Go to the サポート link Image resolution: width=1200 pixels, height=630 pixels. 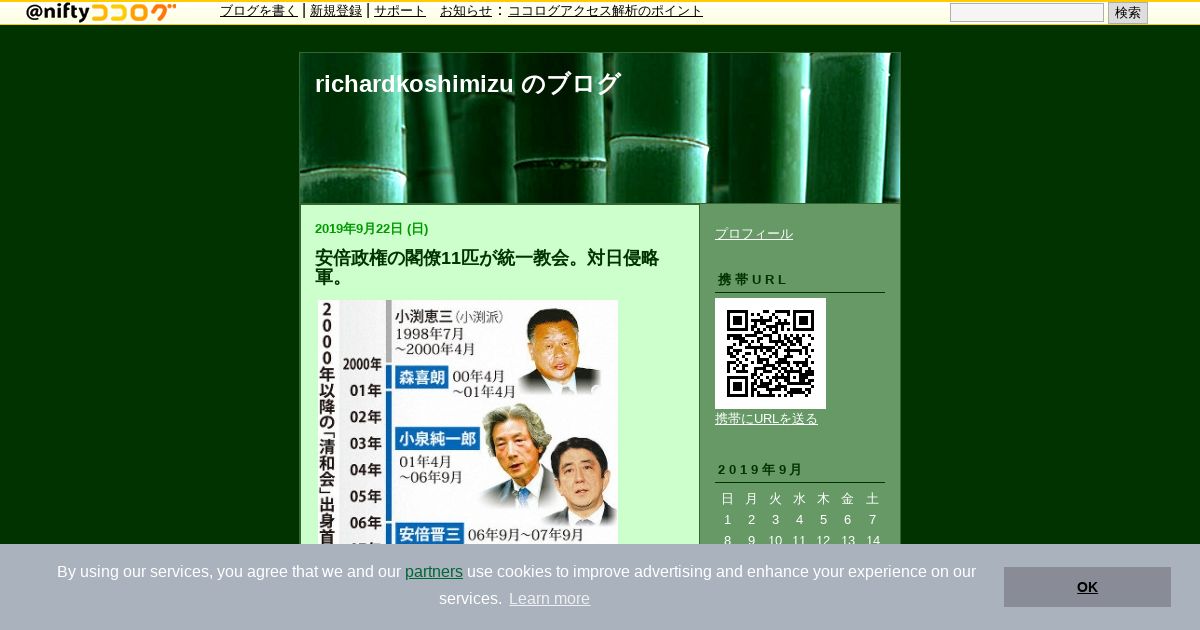click(400, 11)
